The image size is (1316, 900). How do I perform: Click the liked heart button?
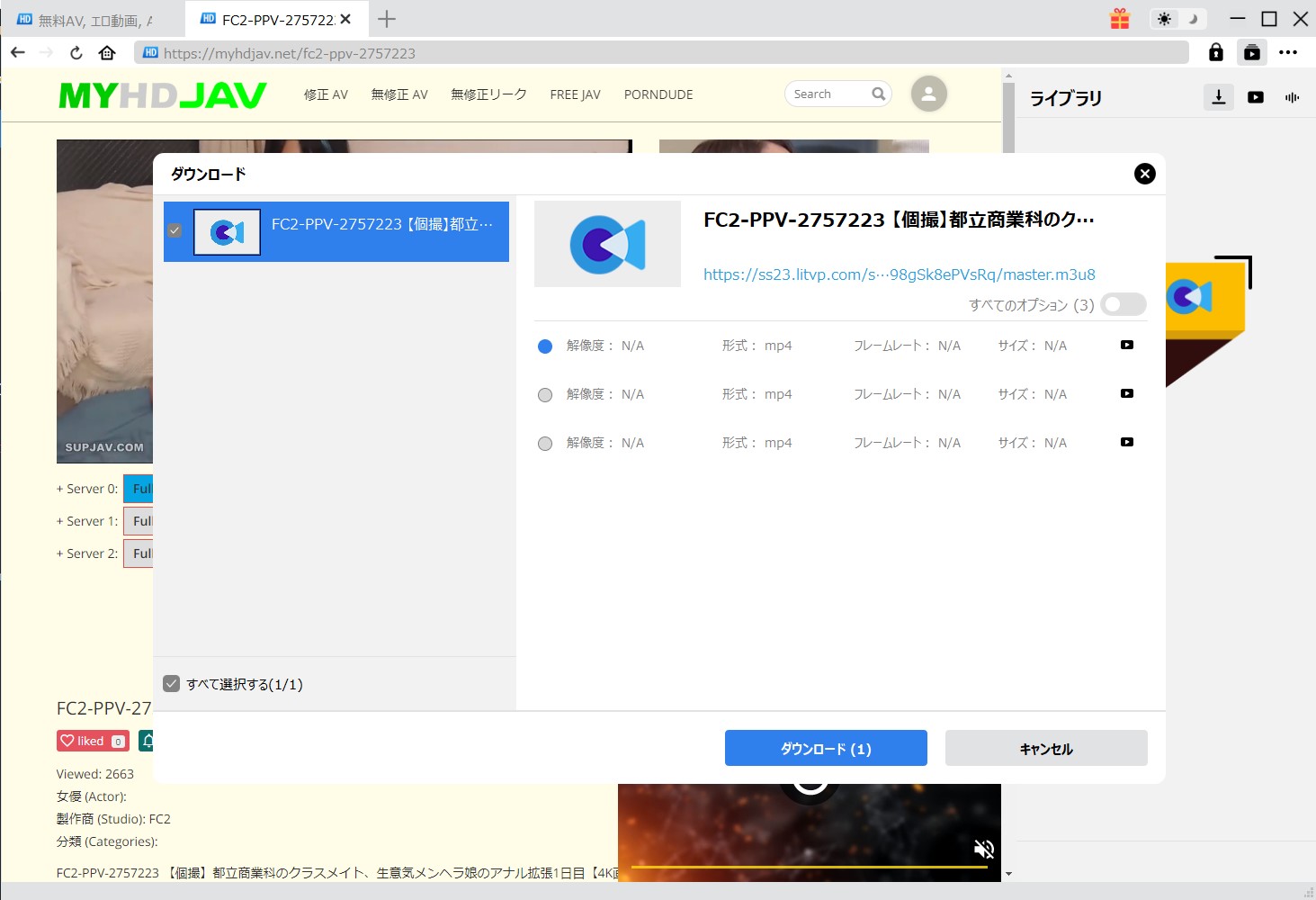click(93, 741)
